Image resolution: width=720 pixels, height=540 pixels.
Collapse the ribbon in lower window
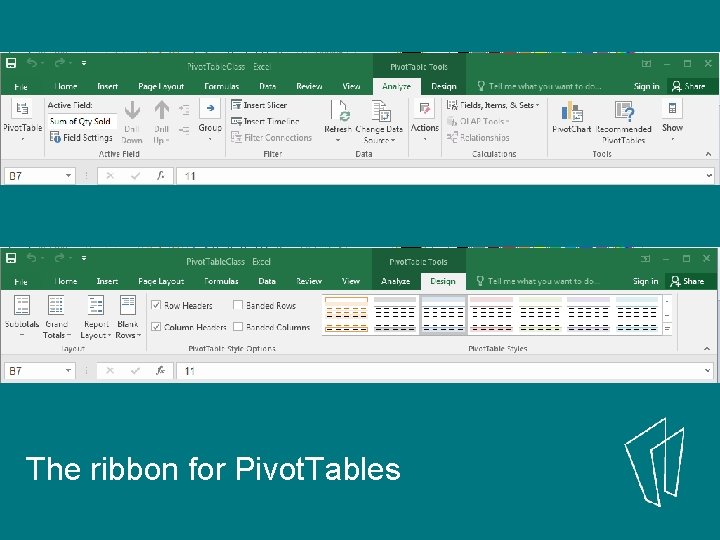(x=707, y=349)
